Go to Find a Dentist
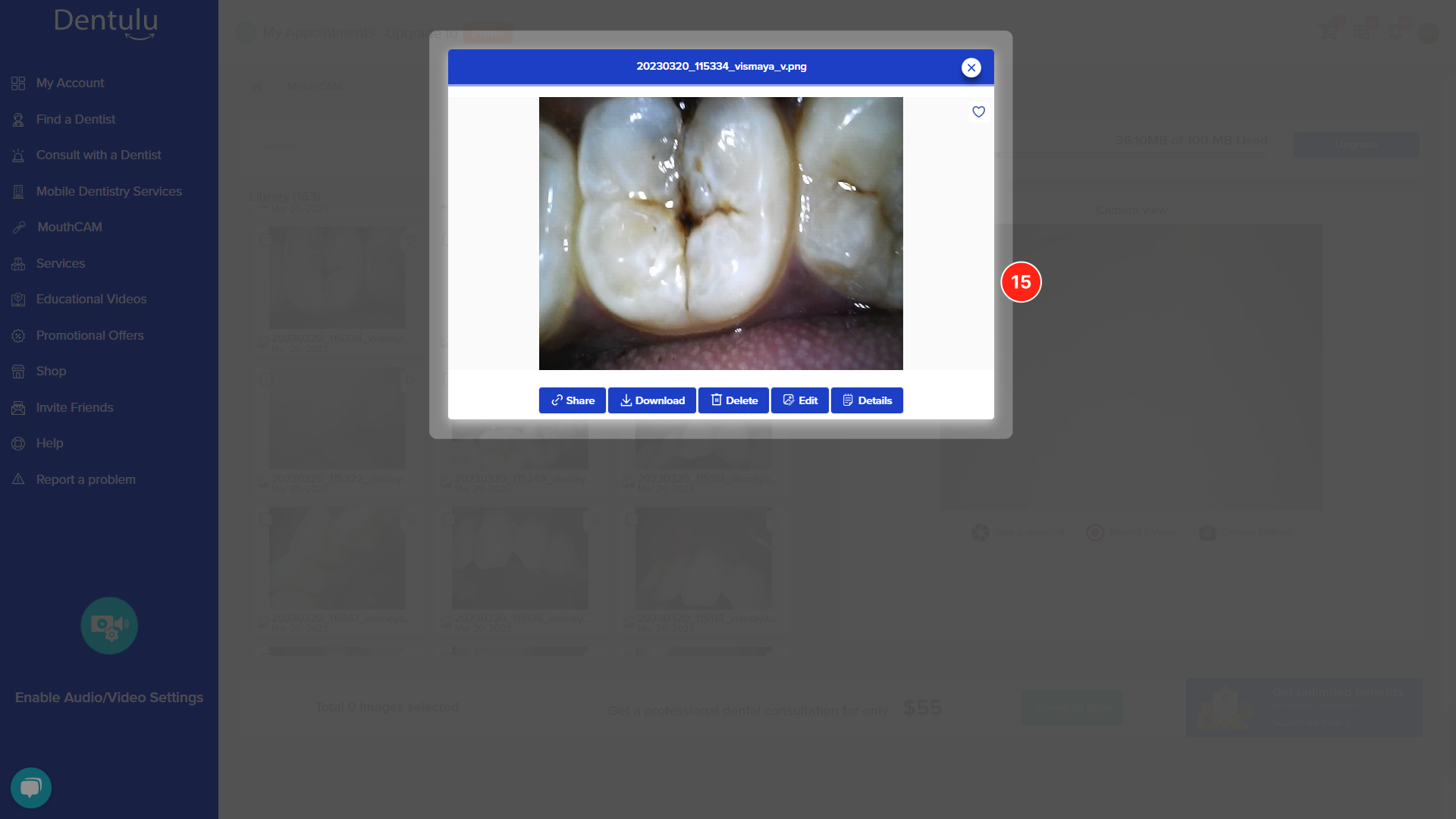Viewport: 1456px width, 819px height. pos(76,119)
